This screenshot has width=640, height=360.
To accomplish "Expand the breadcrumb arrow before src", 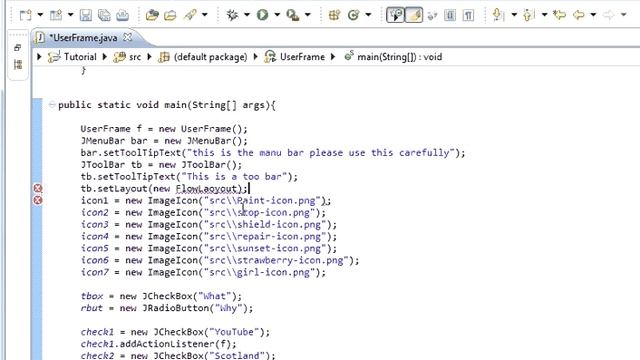I will 104,57.
